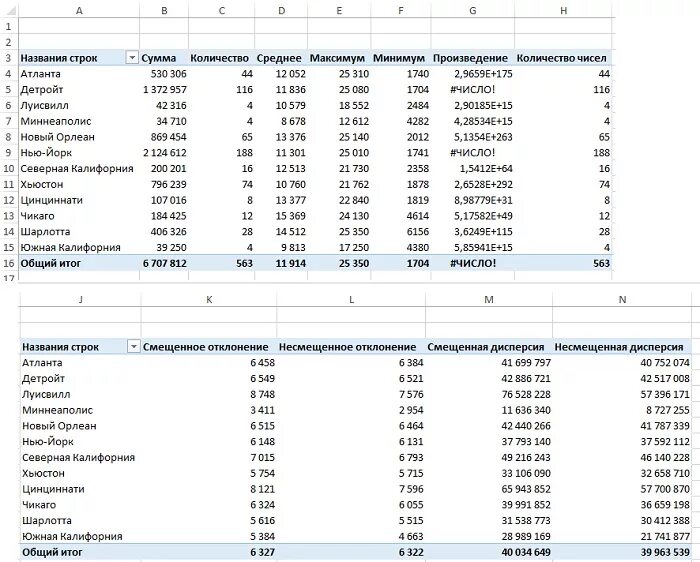Click the 'Несмещенное отклонение' header
This screenshot has height=562, width=700.
coord(347,347)
